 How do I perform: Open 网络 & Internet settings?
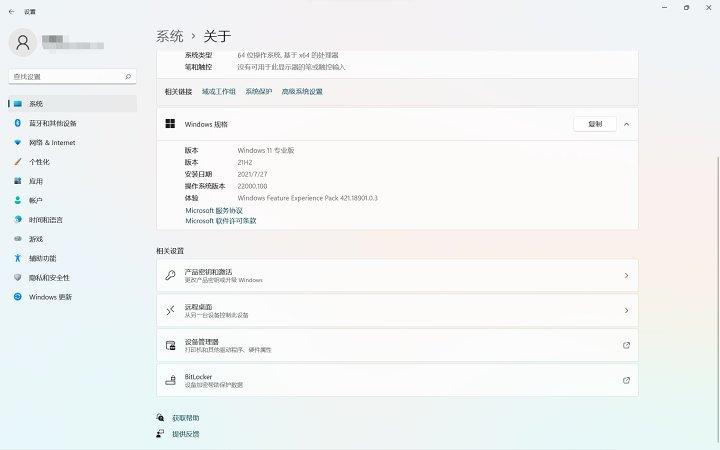[73, 142]
